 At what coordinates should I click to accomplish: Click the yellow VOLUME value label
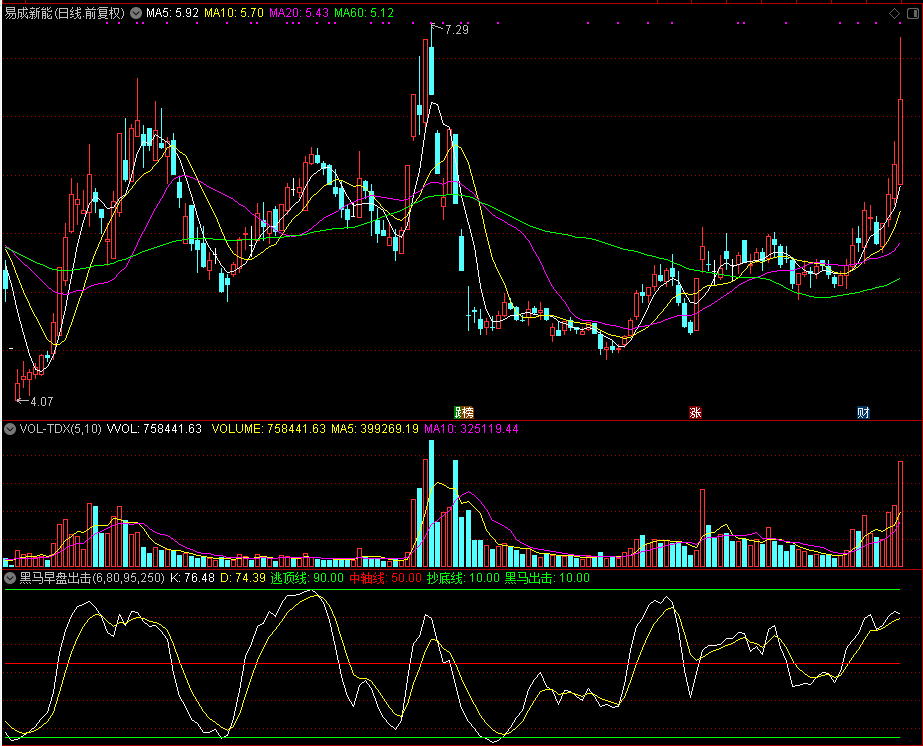(269, 429)
